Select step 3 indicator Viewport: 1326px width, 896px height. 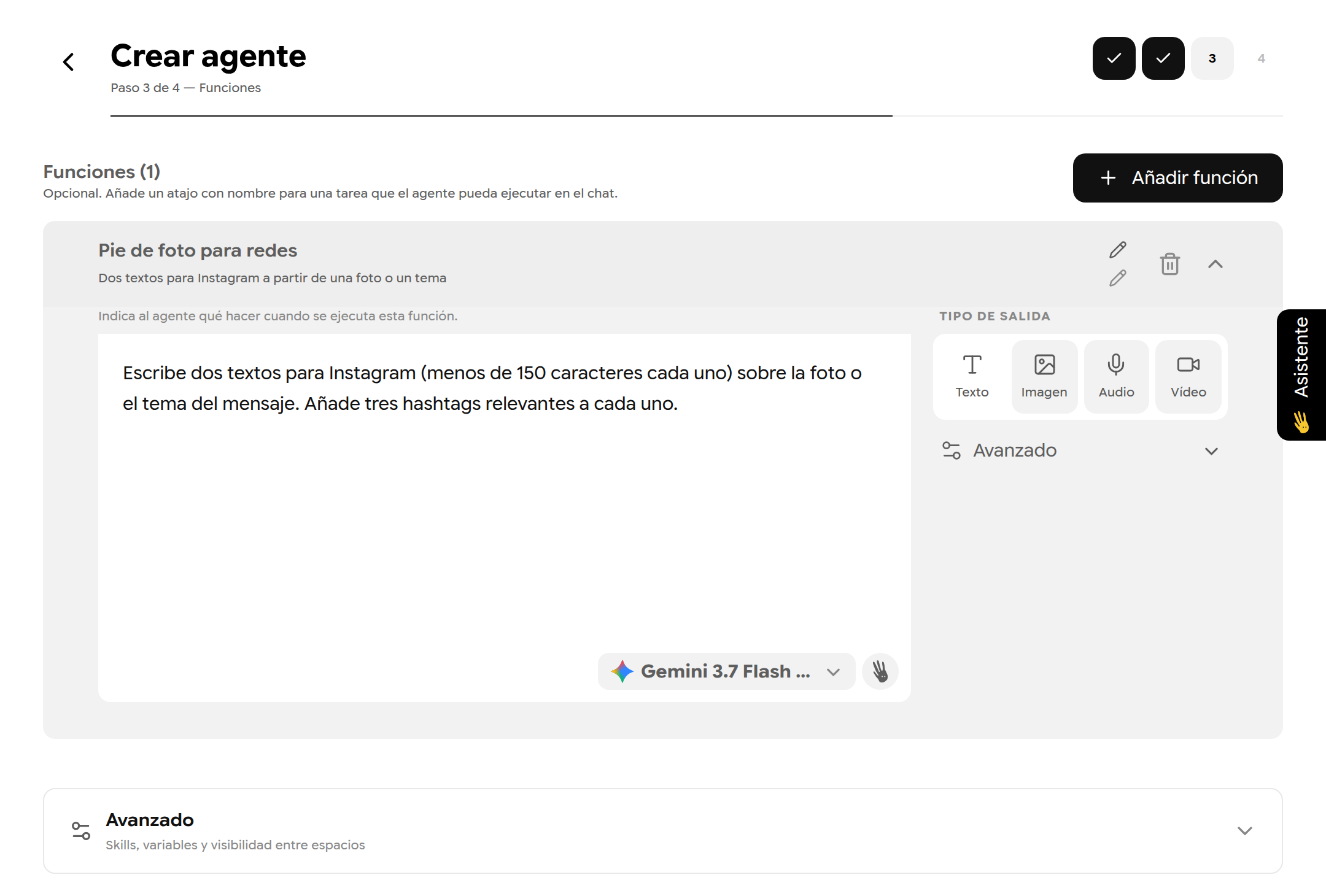[x=1212, y=58]
